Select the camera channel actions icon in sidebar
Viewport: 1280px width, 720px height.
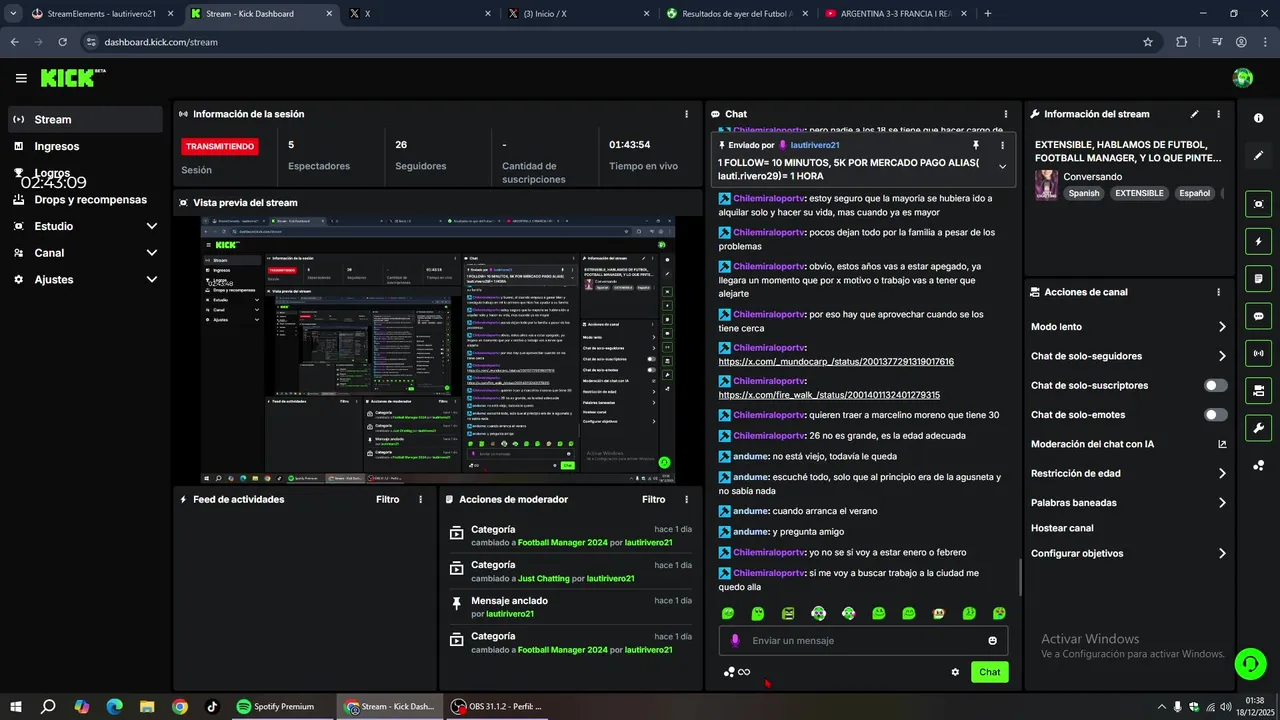(x=1258, y=390)
